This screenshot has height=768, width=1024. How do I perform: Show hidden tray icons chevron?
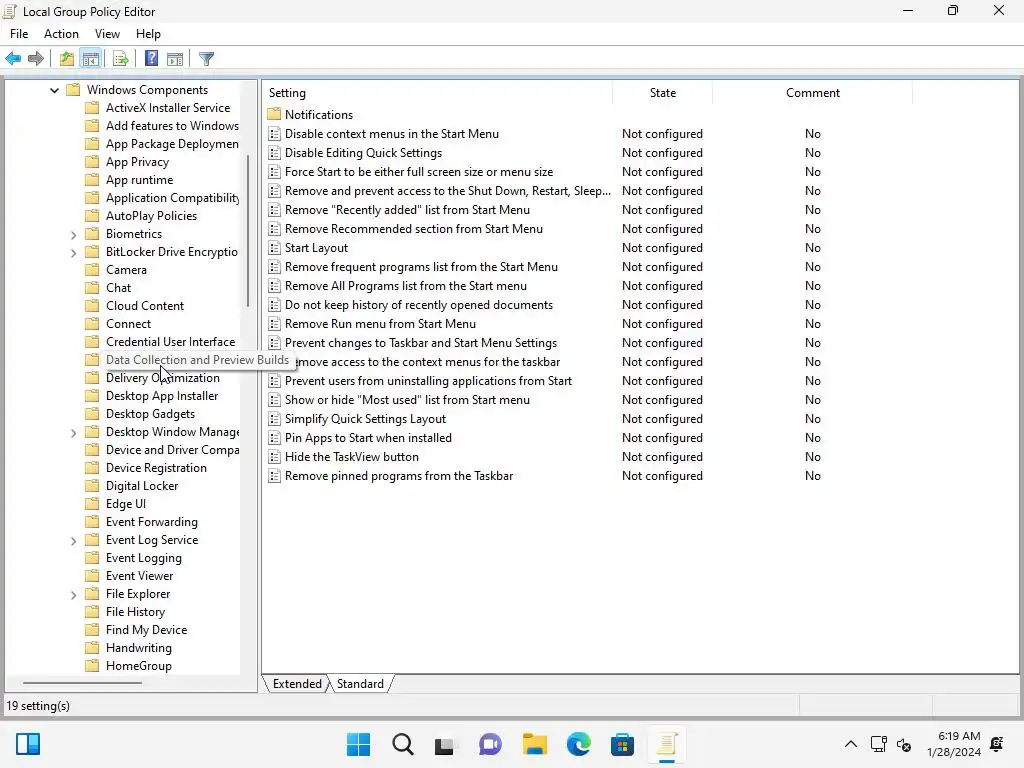pyautogui.click(x=850, y=744)
